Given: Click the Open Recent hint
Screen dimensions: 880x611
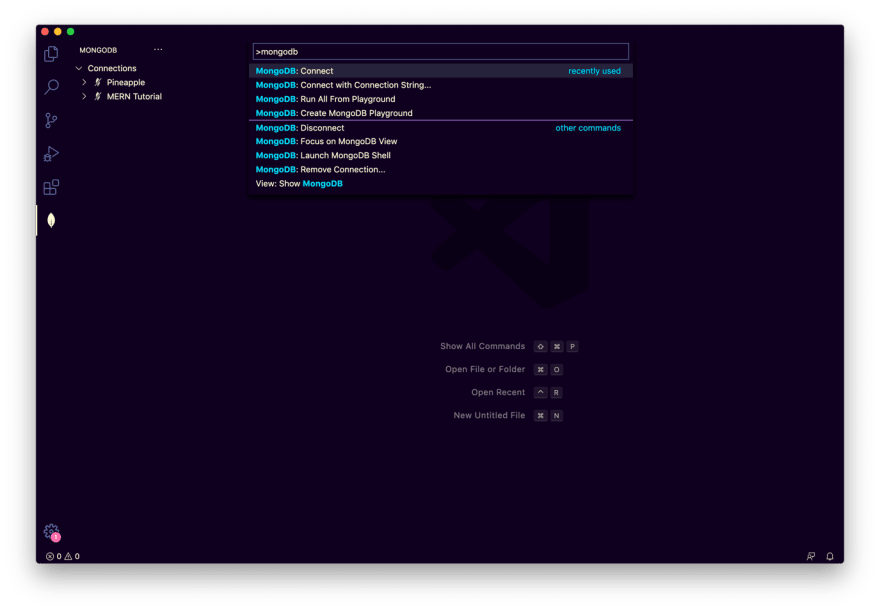Looking at the screenshot, I should click(498, 392).
